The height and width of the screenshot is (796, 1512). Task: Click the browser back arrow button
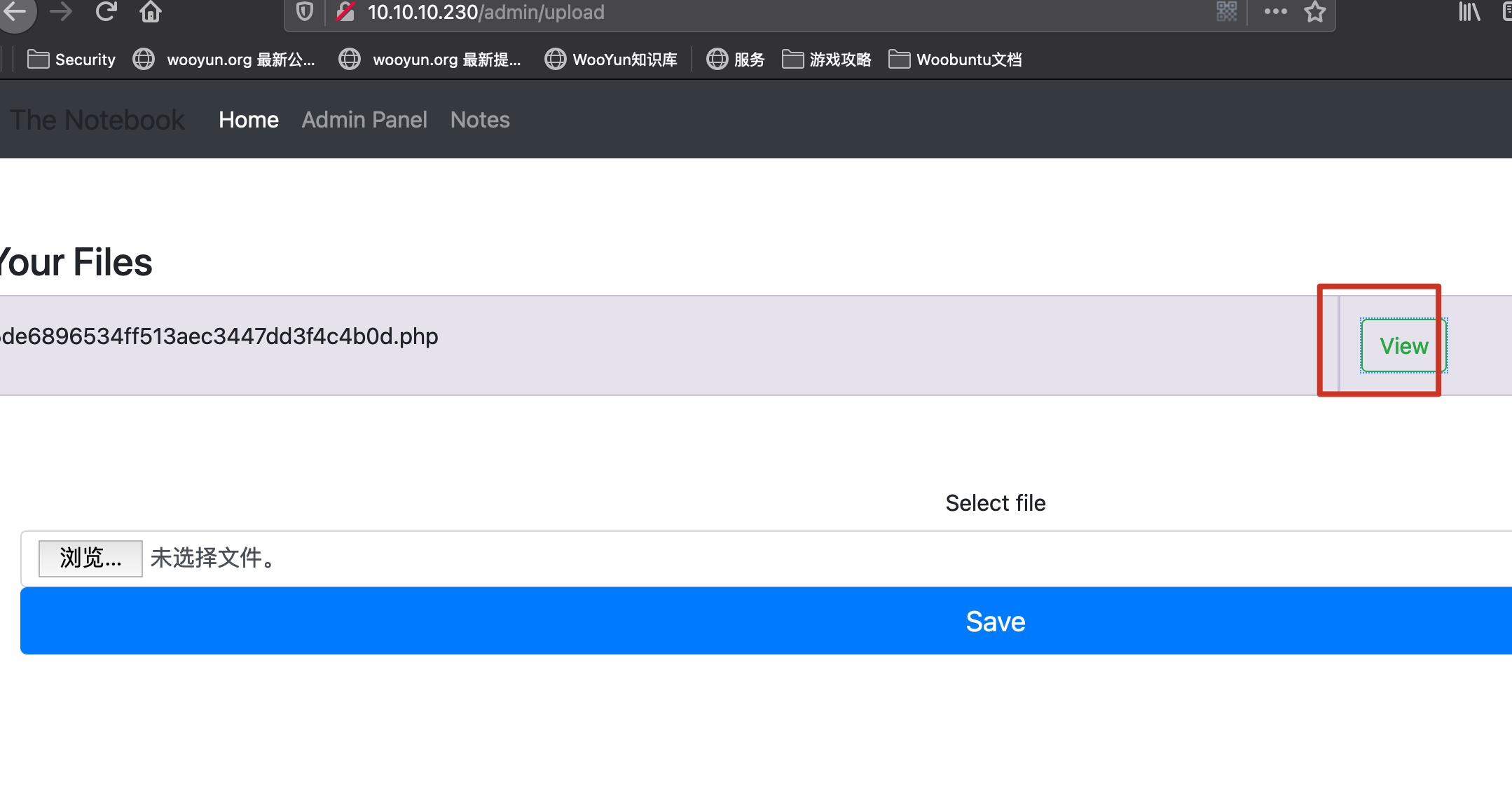(15, 11)
